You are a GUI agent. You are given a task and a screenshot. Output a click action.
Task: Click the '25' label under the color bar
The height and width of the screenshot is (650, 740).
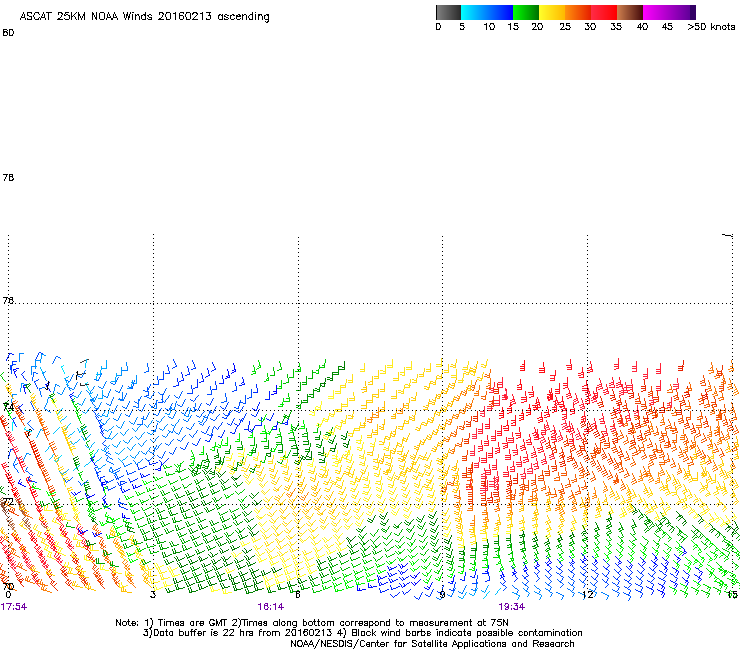pos(565,27)
